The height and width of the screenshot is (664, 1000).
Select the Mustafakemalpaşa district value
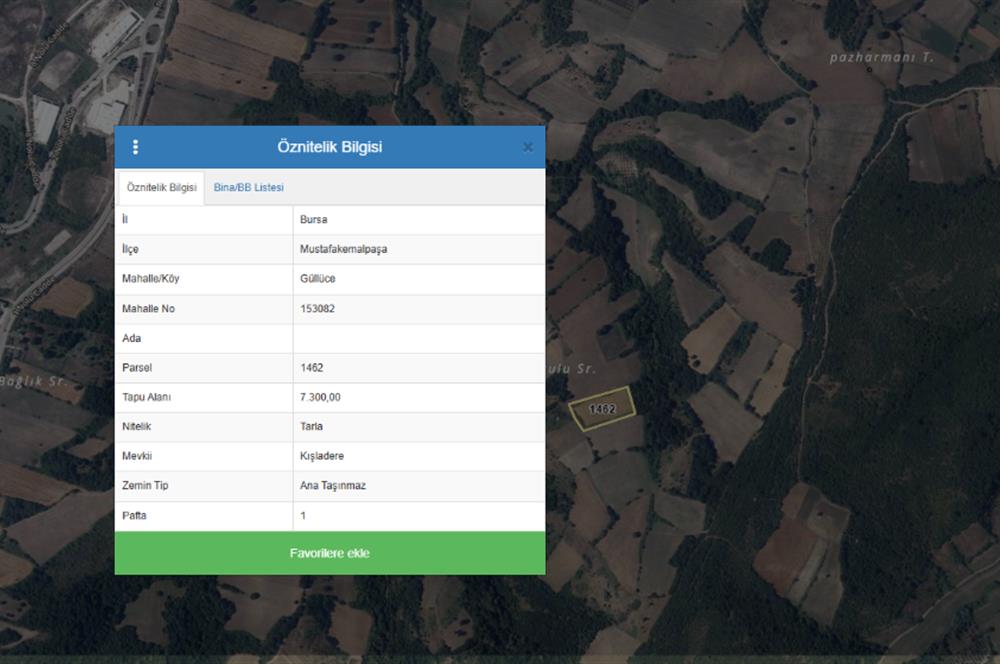[343, 249]
